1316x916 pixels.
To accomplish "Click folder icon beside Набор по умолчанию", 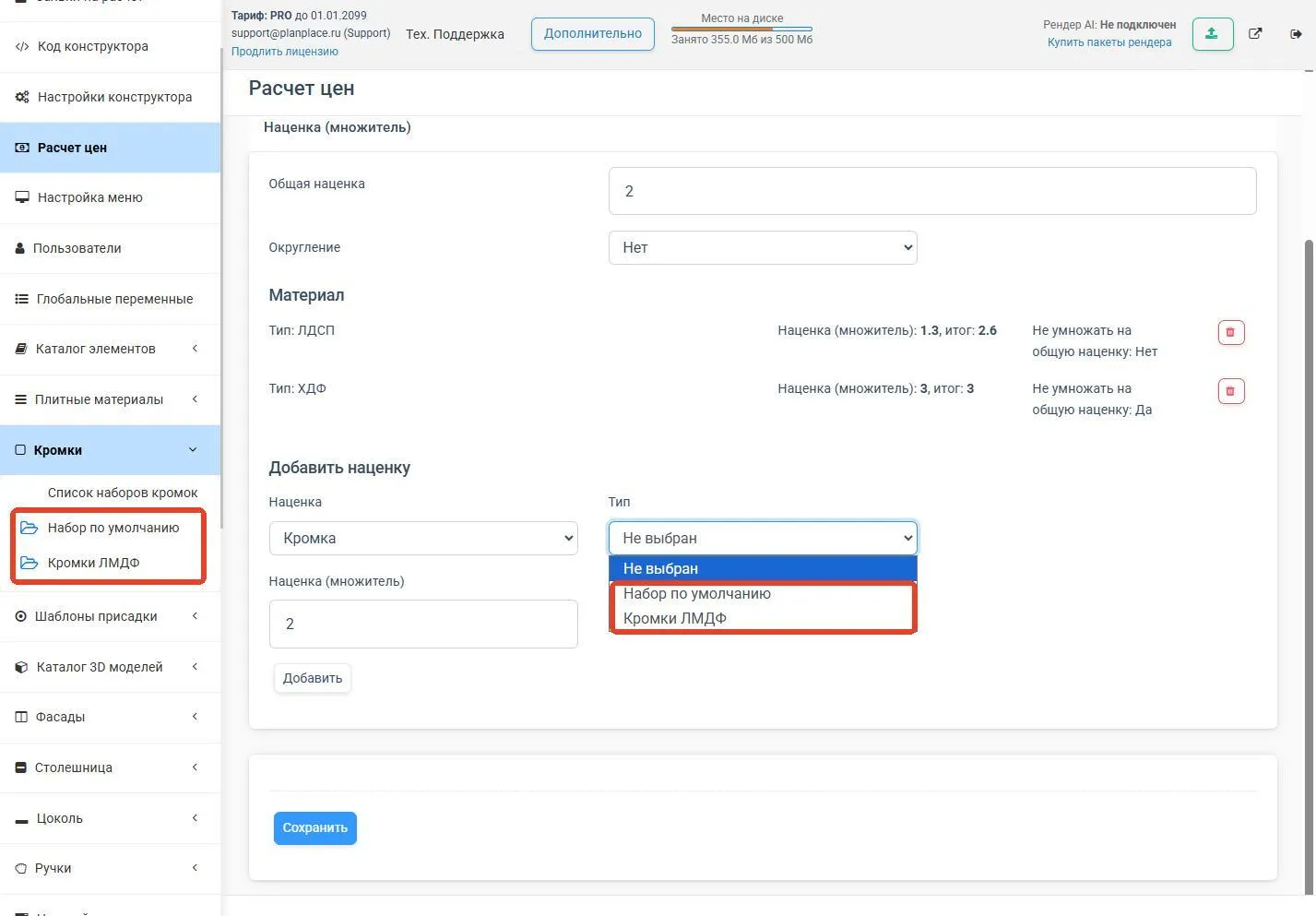I will pos(30,528).
